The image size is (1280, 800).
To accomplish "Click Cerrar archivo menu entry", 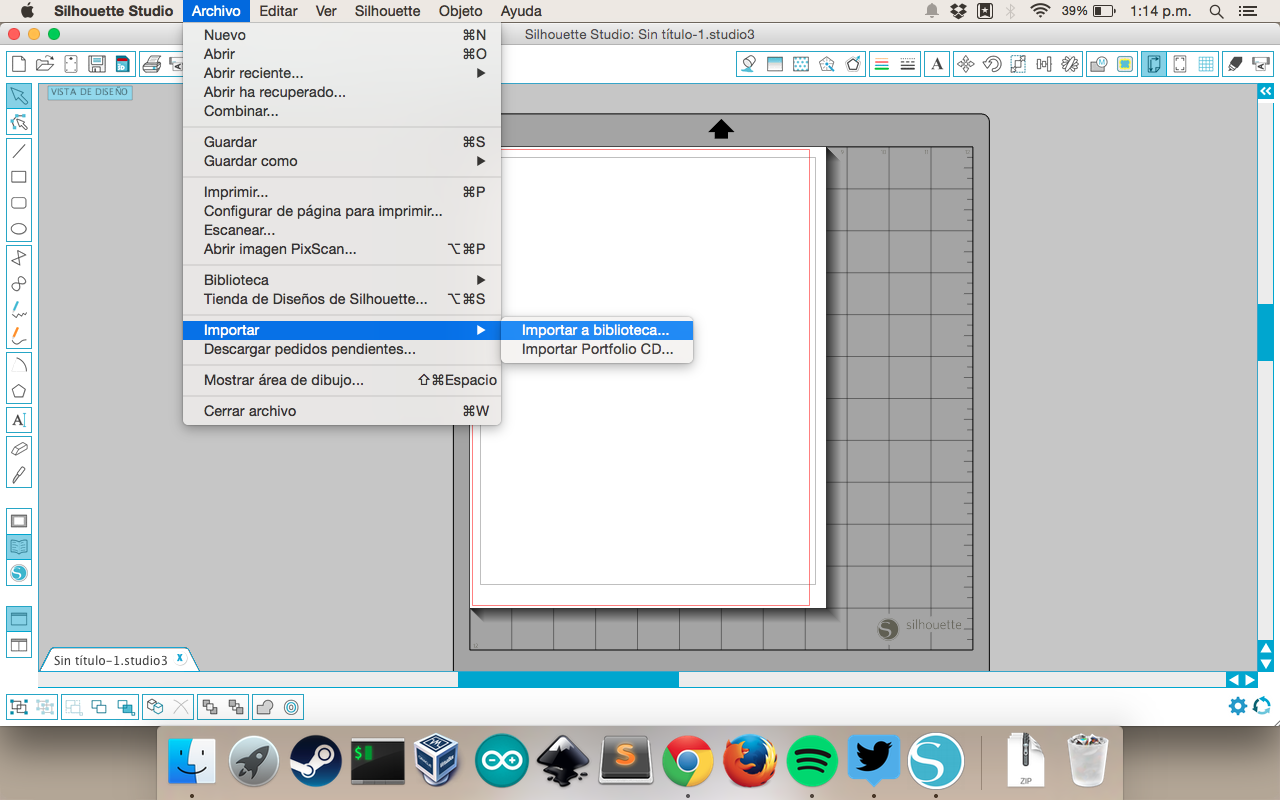I will (342, 411).
